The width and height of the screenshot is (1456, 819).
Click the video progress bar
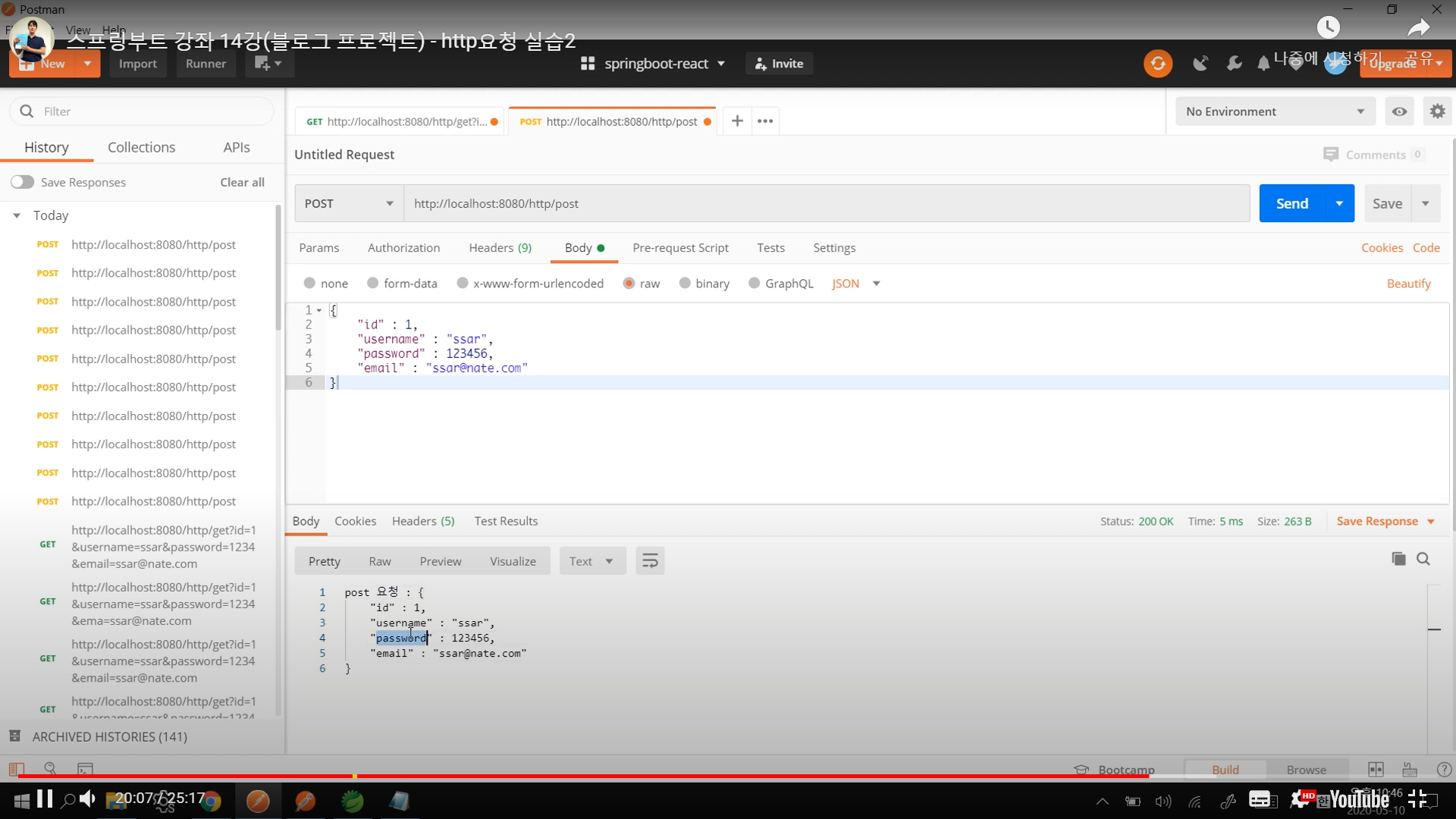pyautogui.click(x=728, y=776)
